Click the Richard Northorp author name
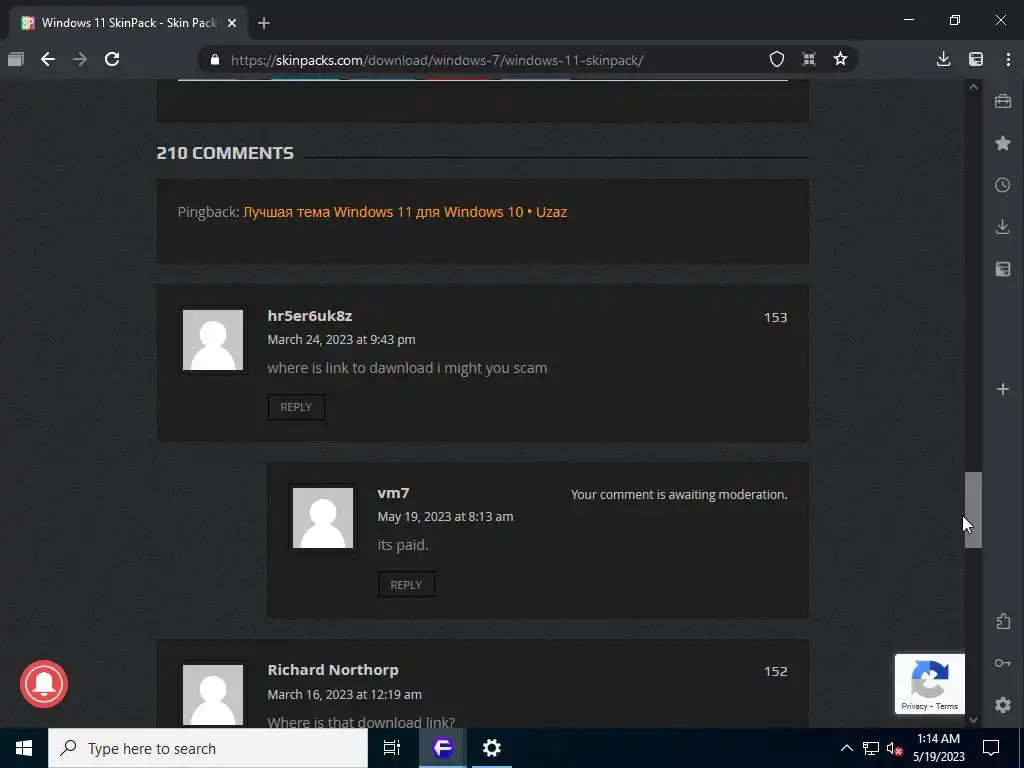 [x=333, y=669]
